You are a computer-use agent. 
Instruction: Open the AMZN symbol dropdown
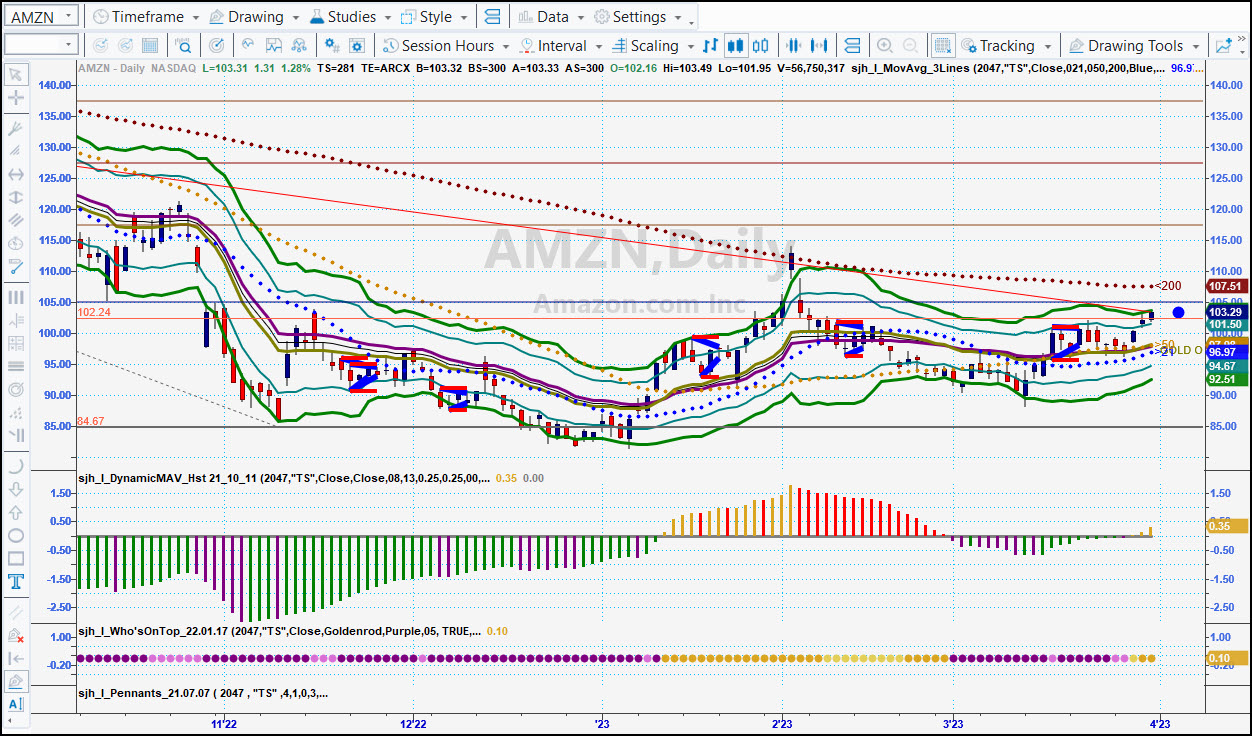tap(68, 16)
